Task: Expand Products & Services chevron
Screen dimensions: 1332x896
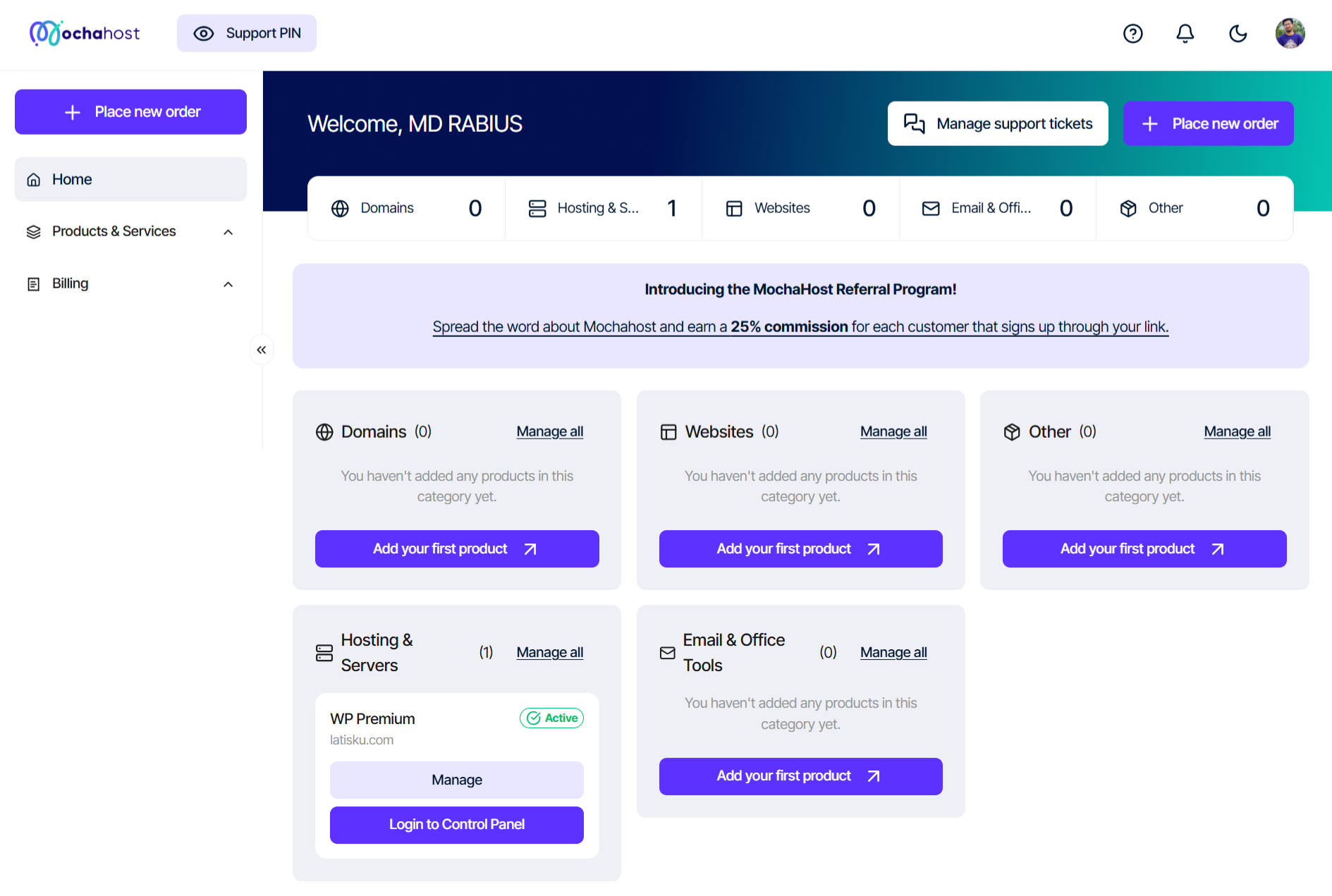Action: click(x=228, y=232)
